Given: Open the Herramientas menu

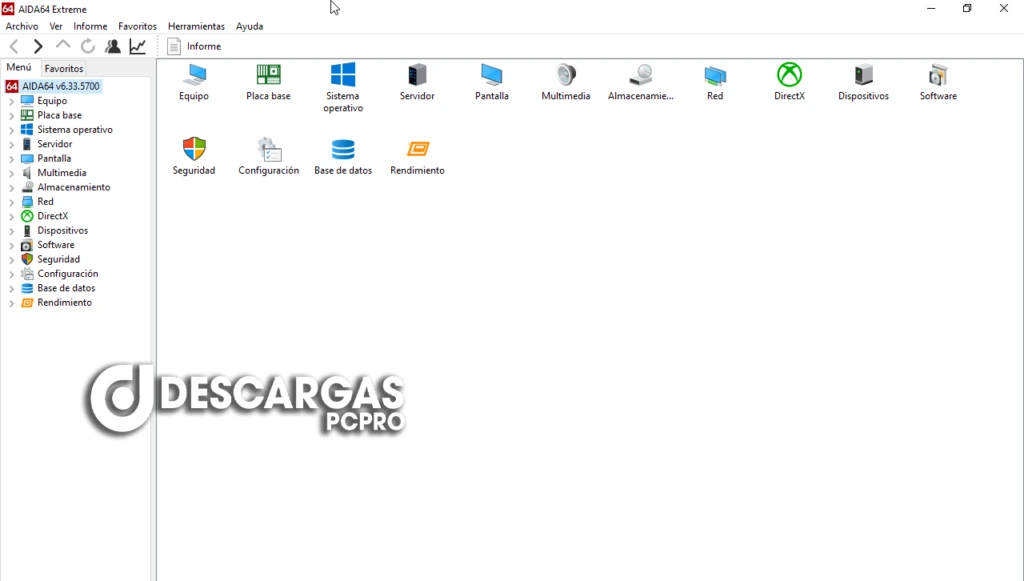Looking at the screenshot, I should pos(196,26).
